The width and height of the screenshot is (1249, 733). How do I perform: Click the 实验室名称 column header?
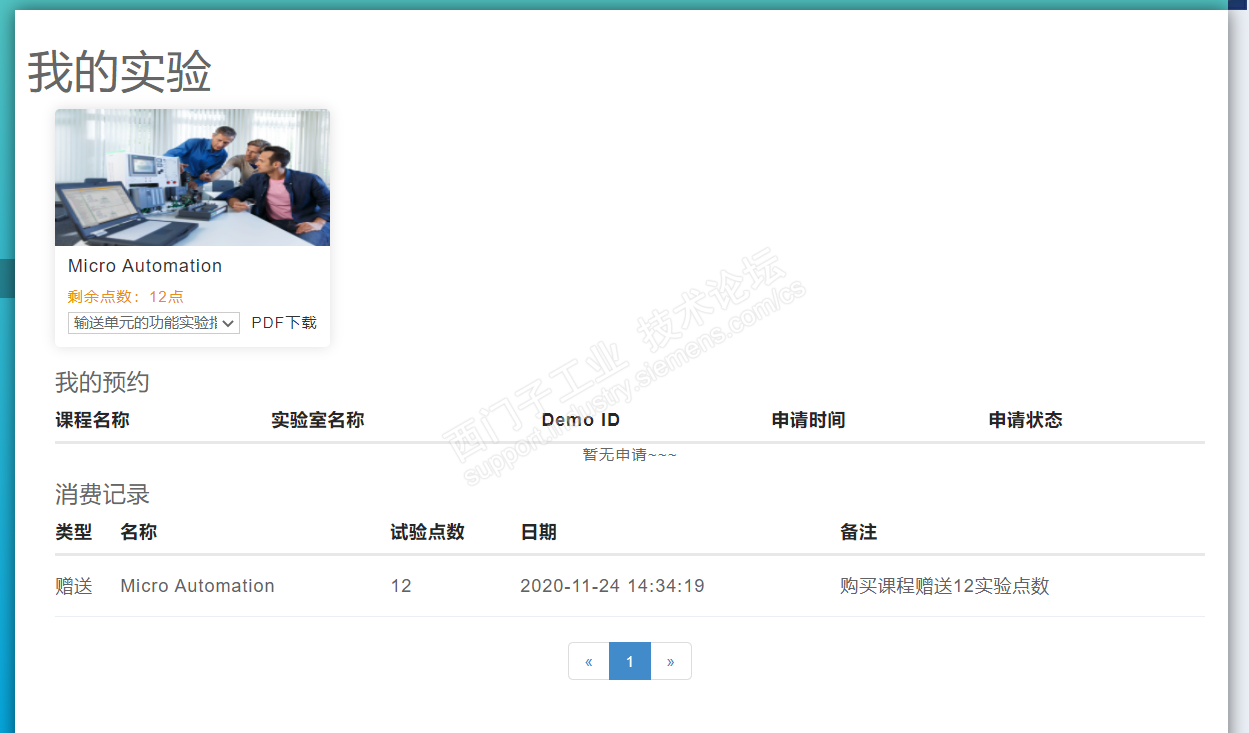coord(318,420)
